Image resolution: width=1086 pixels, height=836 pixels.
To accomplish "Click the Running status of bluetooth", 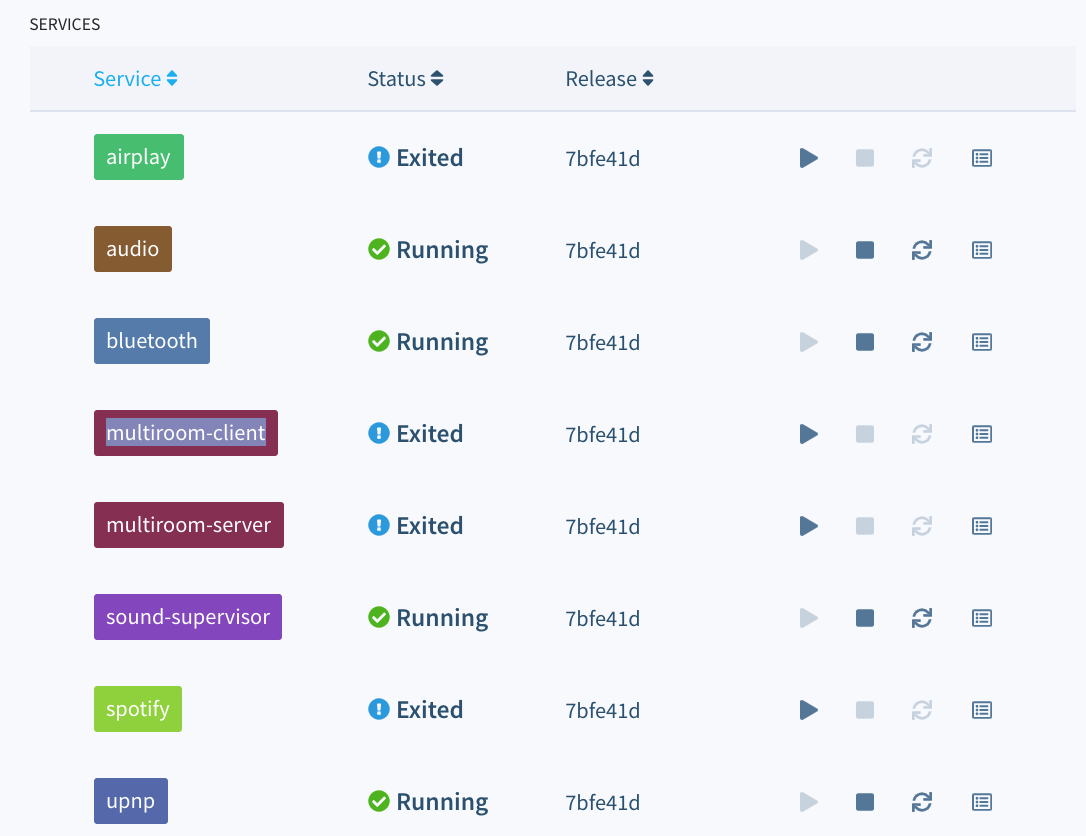I will click(x=428, y=342).
